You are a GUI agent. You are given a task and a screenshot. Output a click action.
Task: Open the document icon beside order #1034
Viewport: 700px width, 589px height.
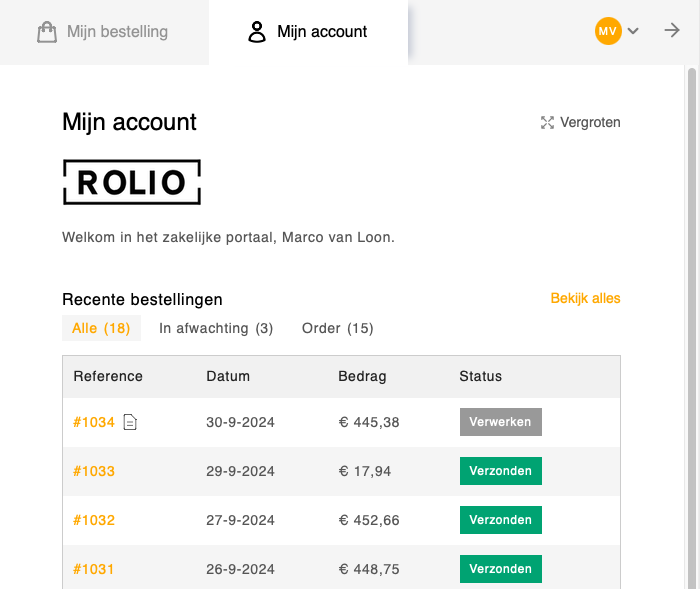coord(130,422)
